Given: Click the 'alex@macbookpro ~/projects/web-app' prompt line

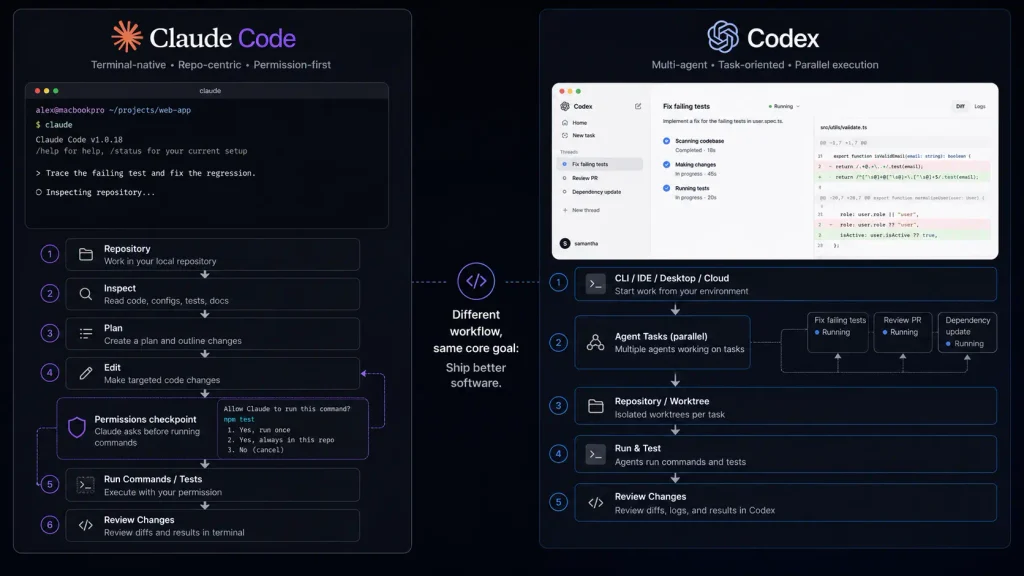Looking at the screenshot, I should click(114, 110).
